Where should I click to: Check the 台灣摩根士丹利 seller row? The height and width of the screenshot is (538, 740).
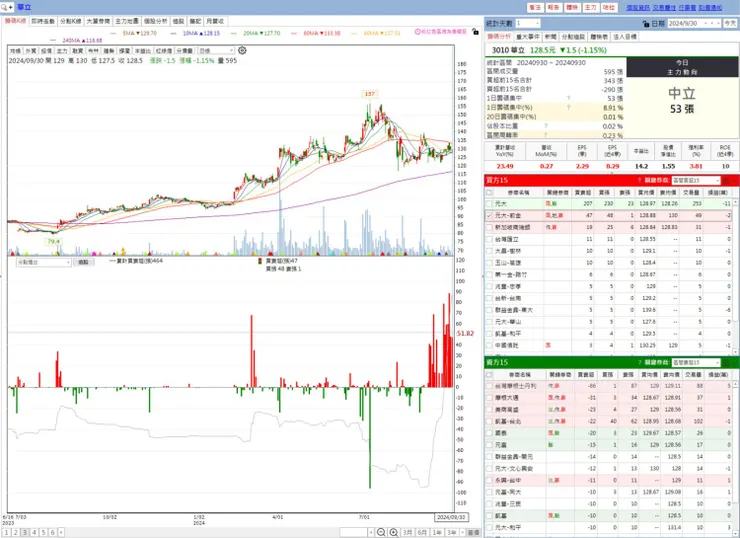pos(489,386)
